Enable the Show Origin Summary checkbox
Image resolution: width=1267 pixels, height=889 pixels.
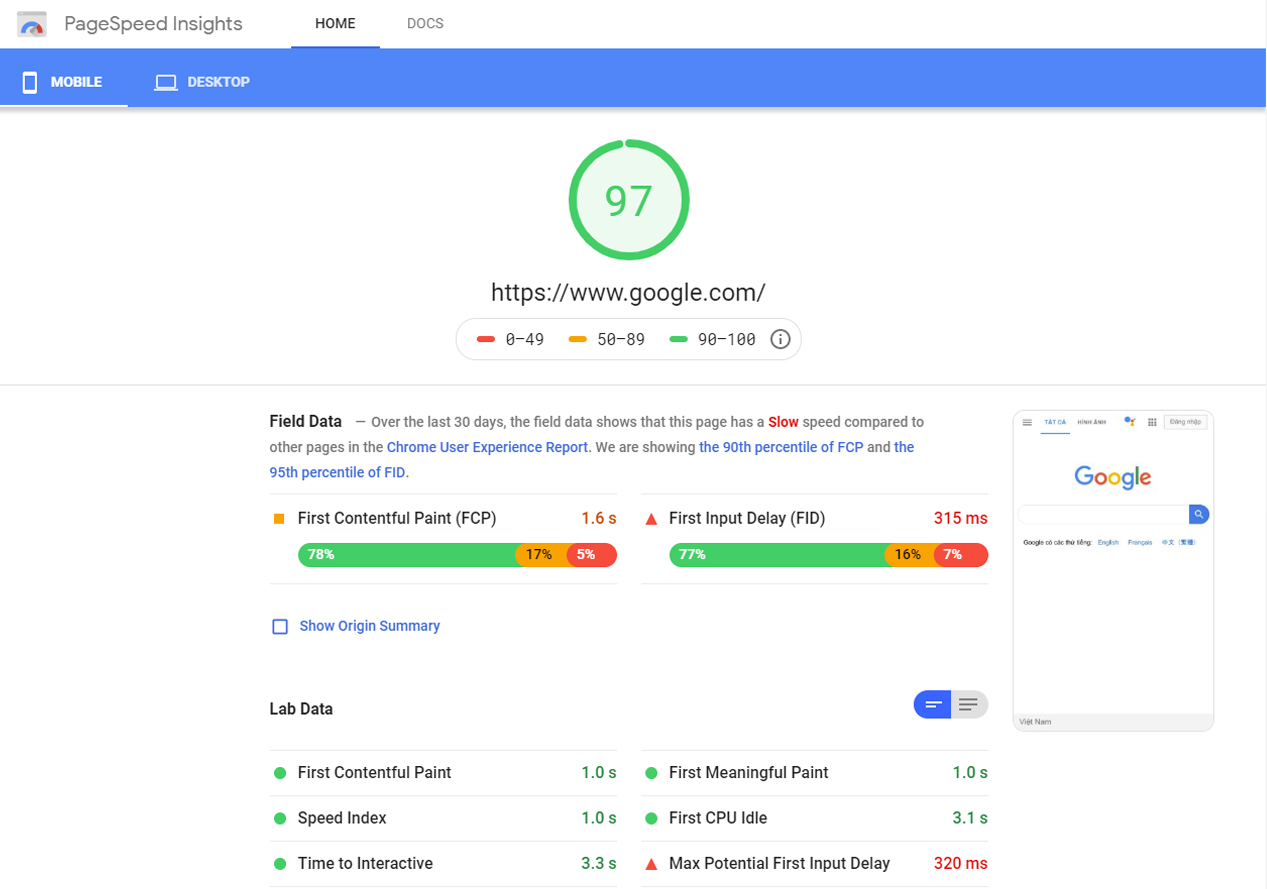pyautogui.click(x=280, y=627)
